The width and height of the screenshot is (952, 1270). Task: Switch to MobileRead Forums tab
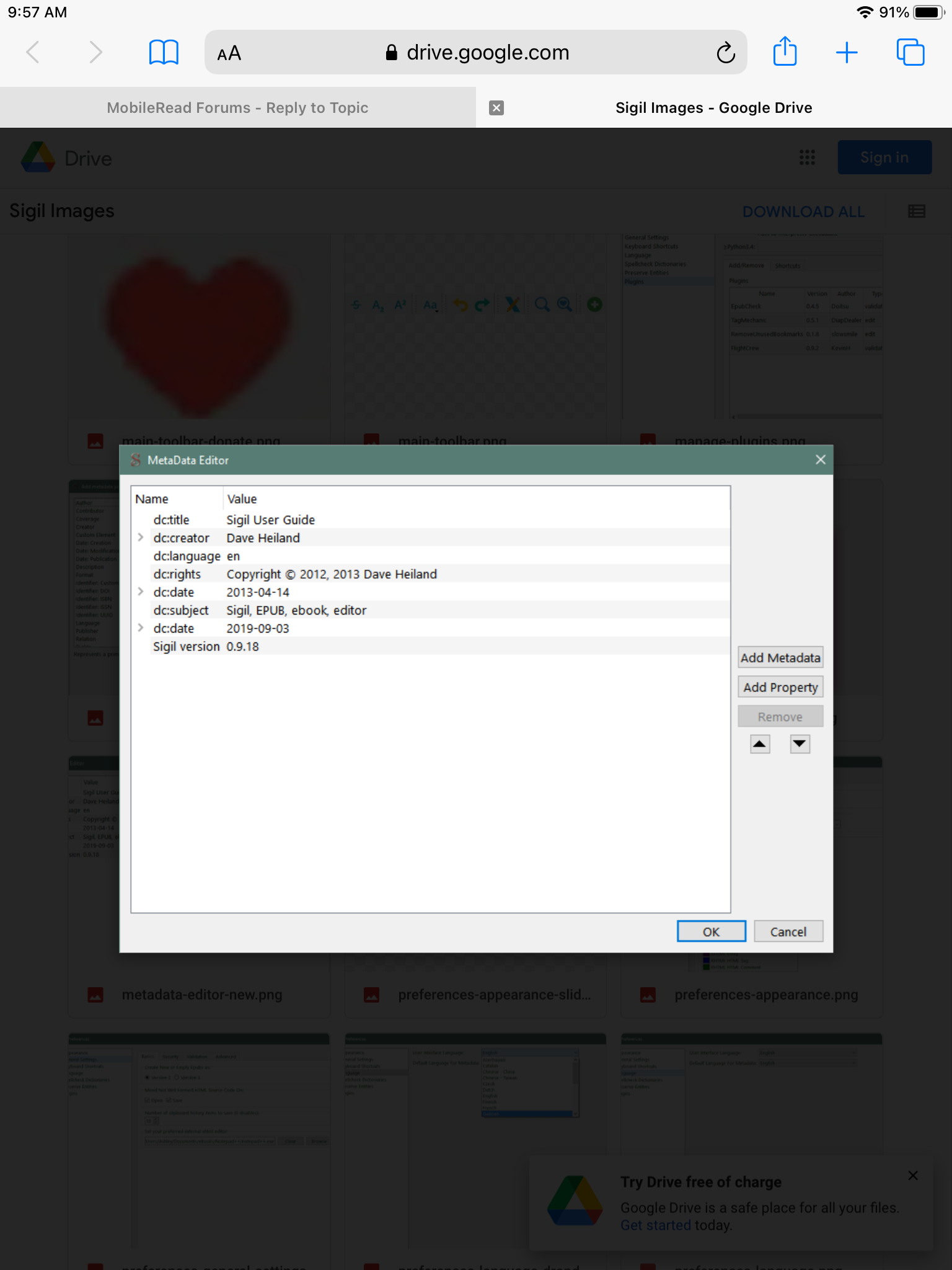(x=238, y=108)
